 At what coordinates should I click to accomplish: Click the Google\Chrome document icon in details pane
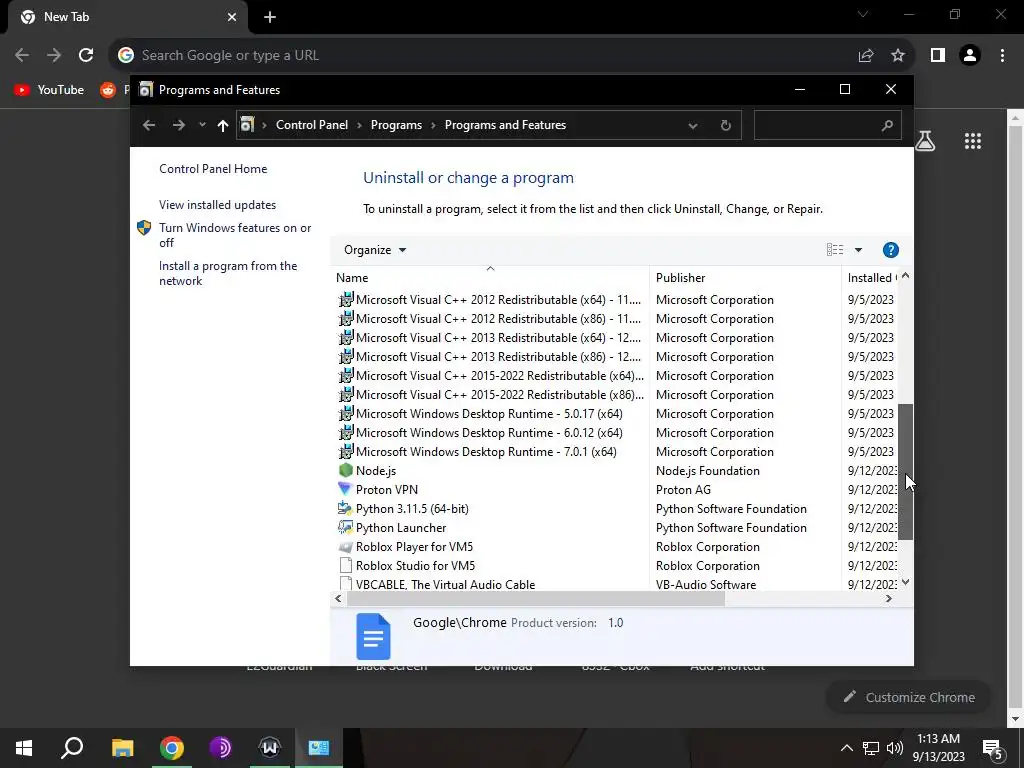coord(373,636)
